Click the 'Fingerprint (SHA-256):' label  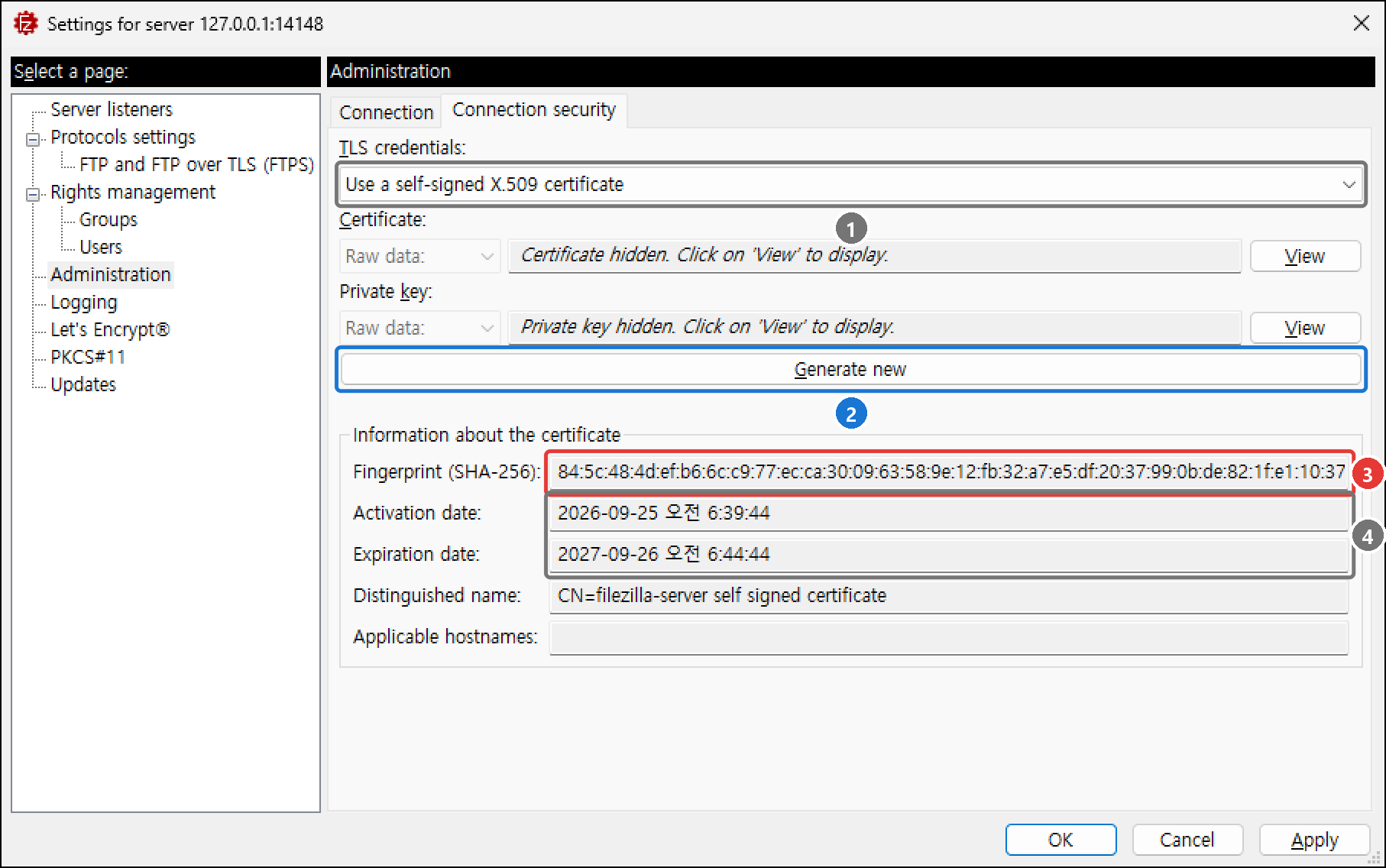(x=447, y=471)
